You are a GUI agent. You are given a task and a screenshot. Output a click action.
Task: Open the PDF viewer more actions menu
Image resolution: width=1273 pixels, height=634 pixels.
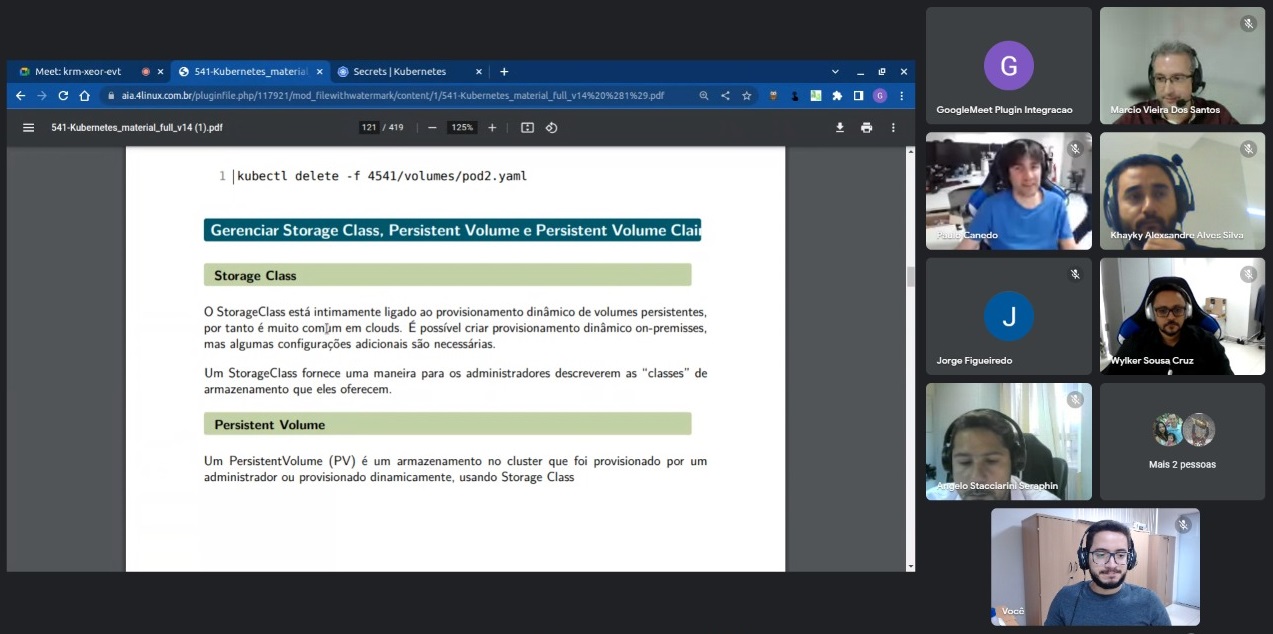893,128
